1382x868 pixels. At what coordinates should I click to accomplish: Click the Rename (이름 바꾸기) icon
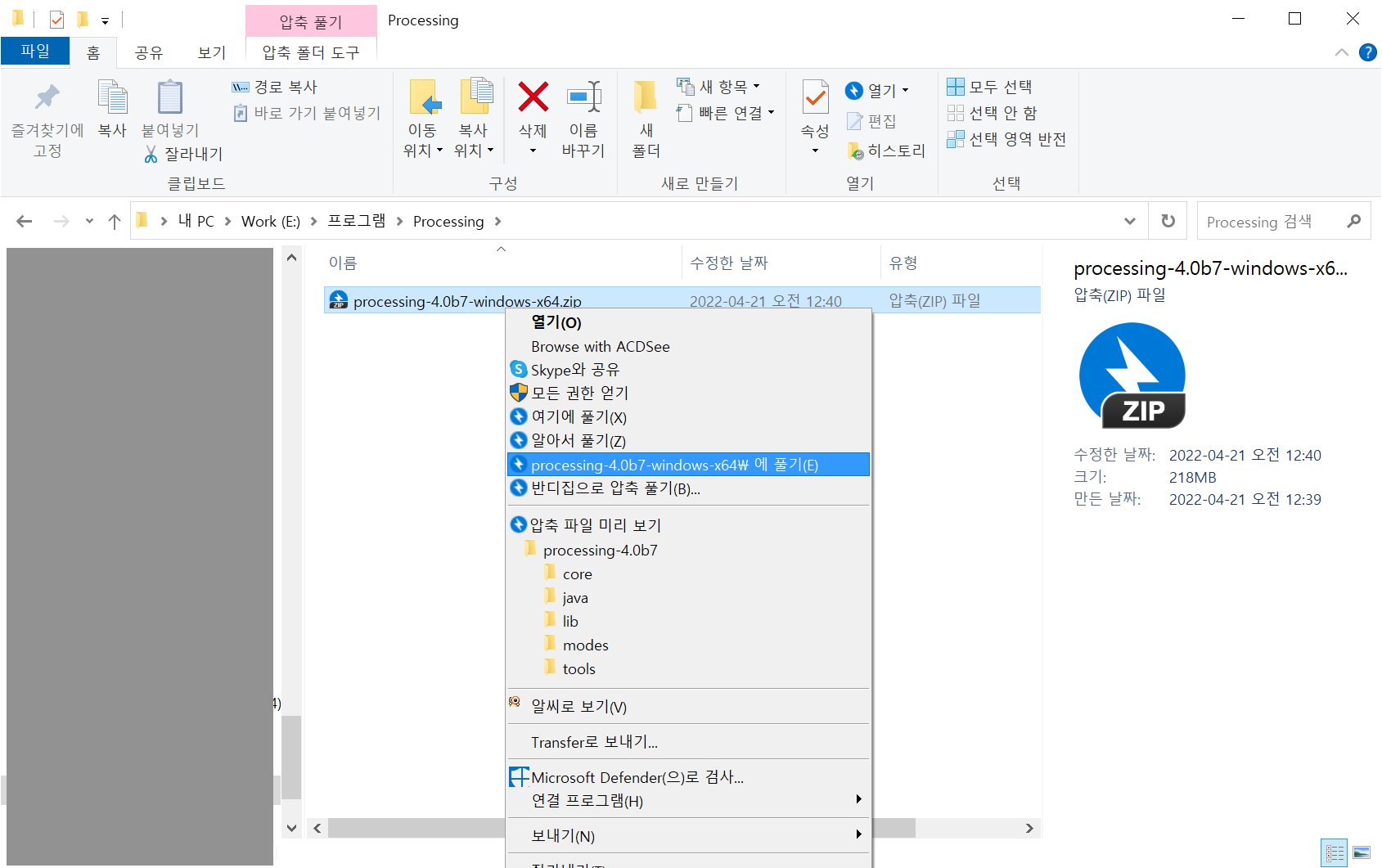click(x=583, y=97)
